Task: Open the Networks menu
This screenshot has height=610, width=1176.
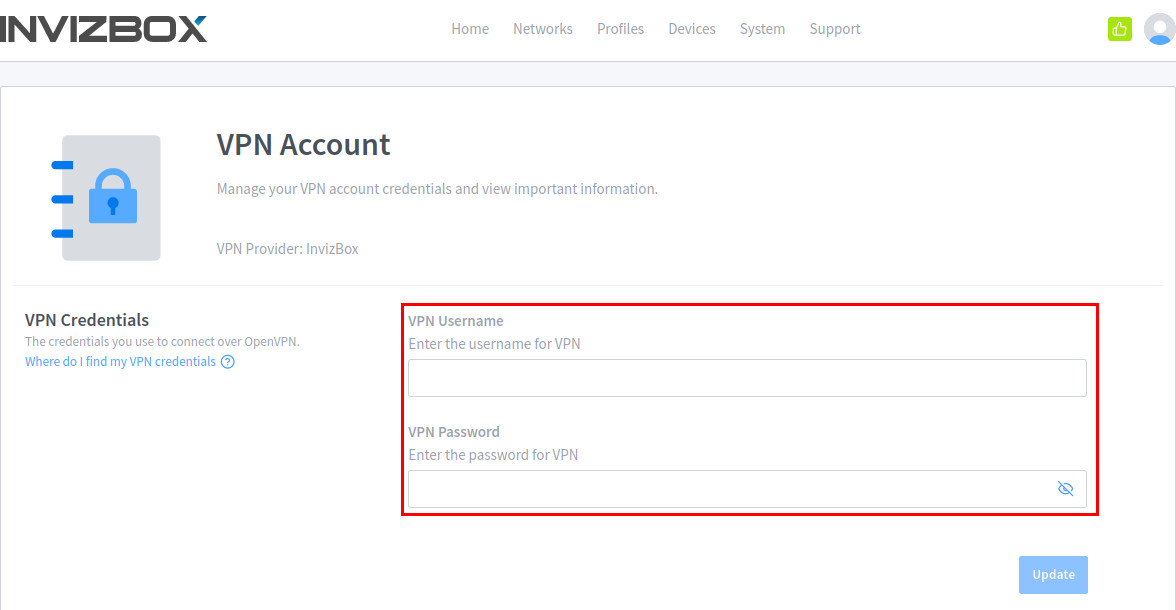Action: (x=543, y=29)
